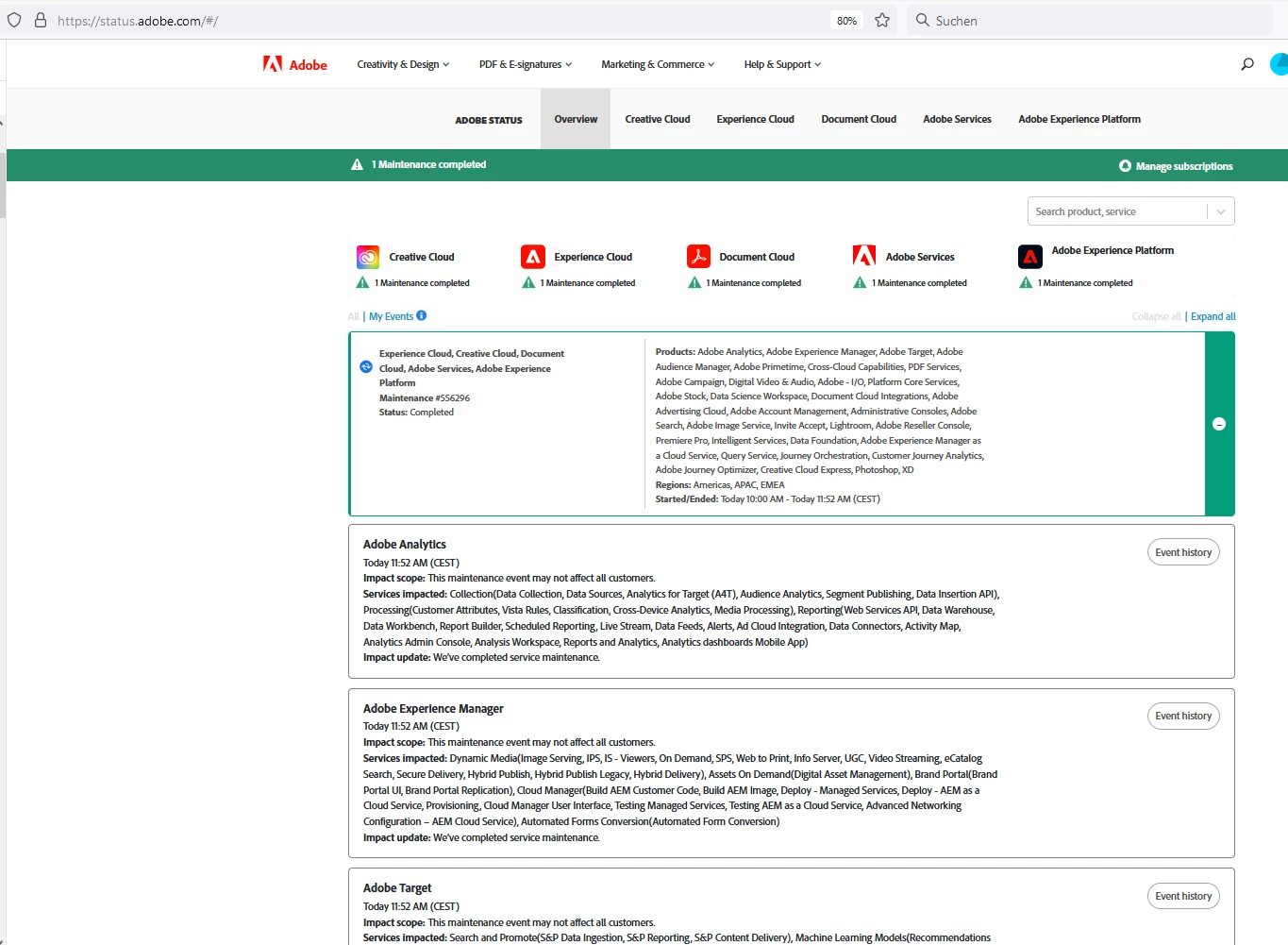Click the warning icon under Document Cloud
Viewport: 1288px width, 945px height.
click(x=694, y=282)
